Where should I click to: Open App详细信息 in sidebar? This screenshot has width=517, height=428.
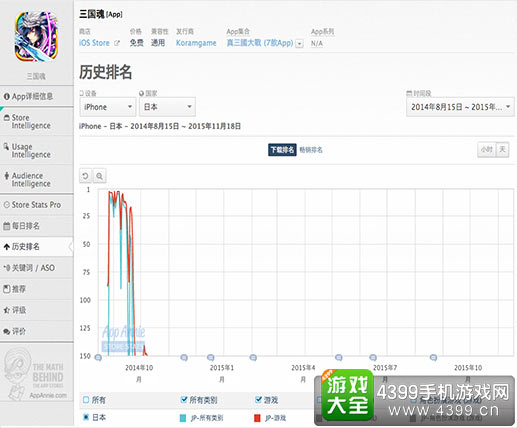pyautogui.click(x=36, y=97)
